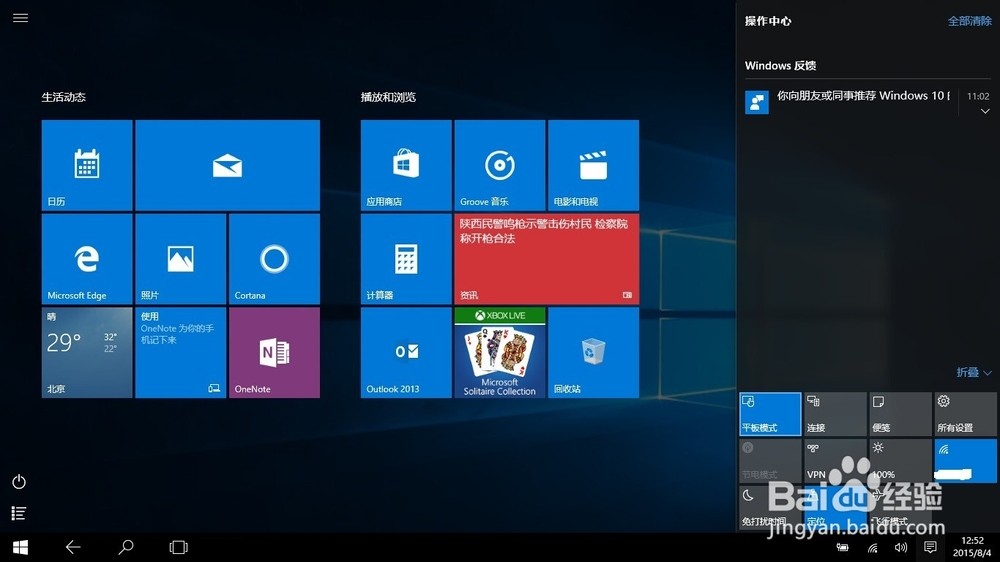
Task: Click the Windows Start button
Action: point(20,547)
